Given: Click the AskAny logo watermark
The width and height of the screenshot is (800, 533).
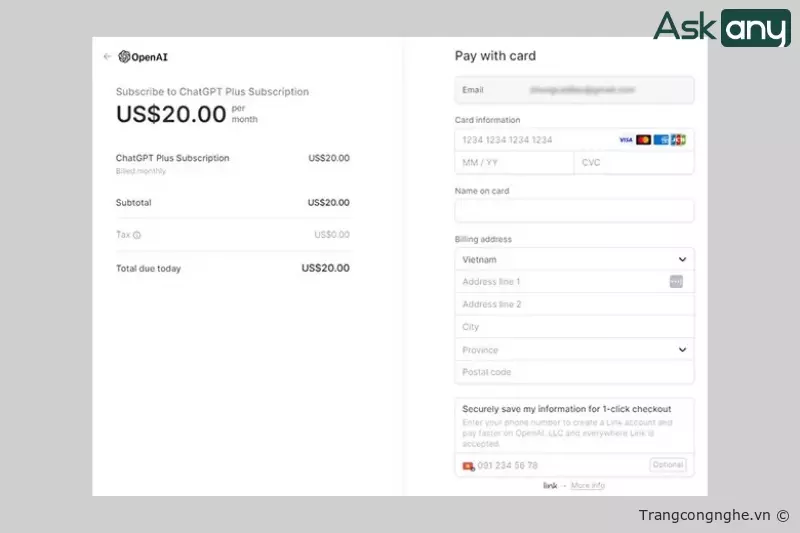Looking at the screenshot, I should 721,28.
